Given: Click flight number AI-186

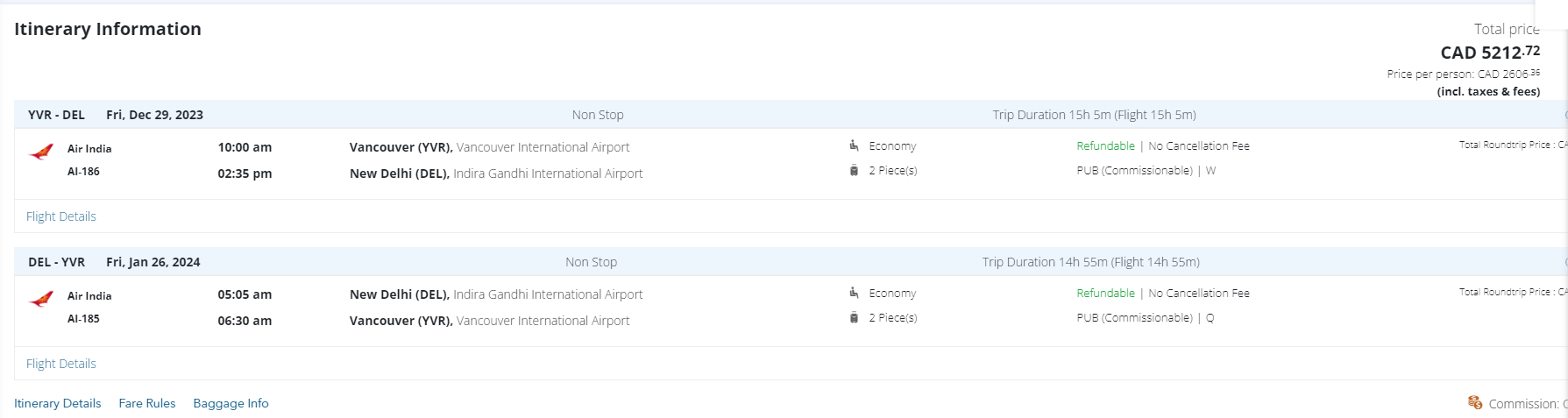Looking at the screenshot, I should tap(83, 172).
